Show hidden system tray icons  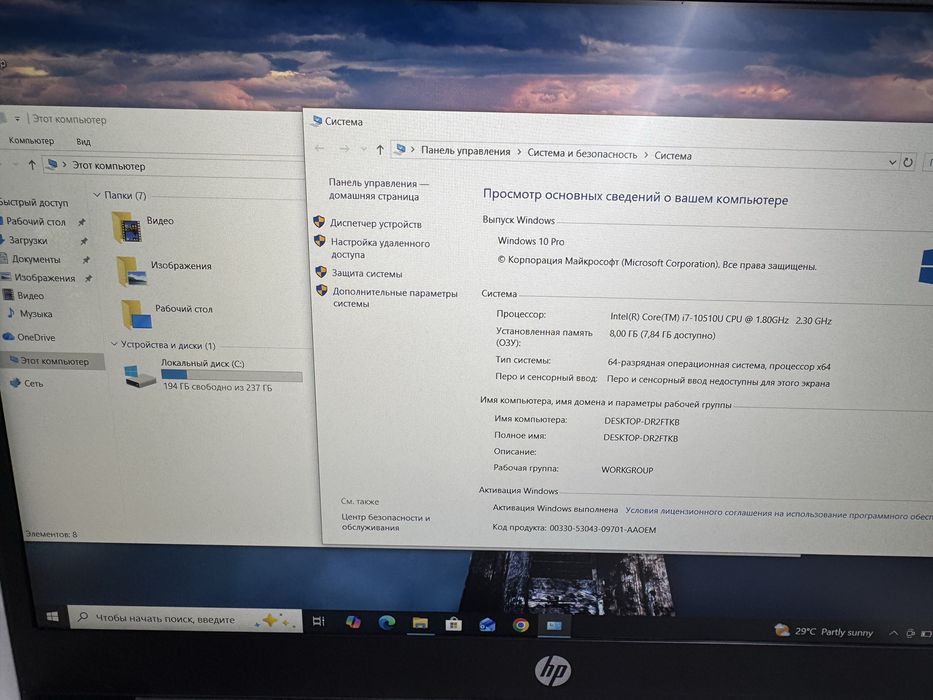(893, 633)
